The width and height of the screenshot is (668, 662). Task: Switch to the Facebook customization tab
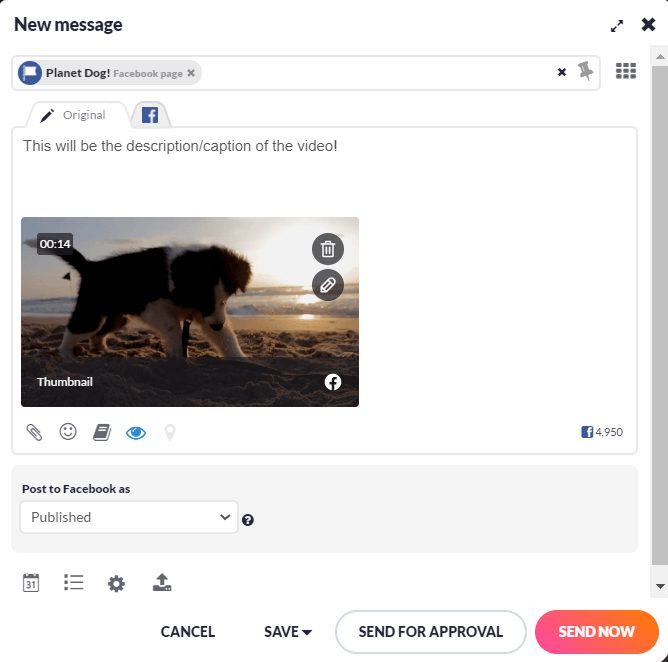pyautogui.click(x=150, y=115)
